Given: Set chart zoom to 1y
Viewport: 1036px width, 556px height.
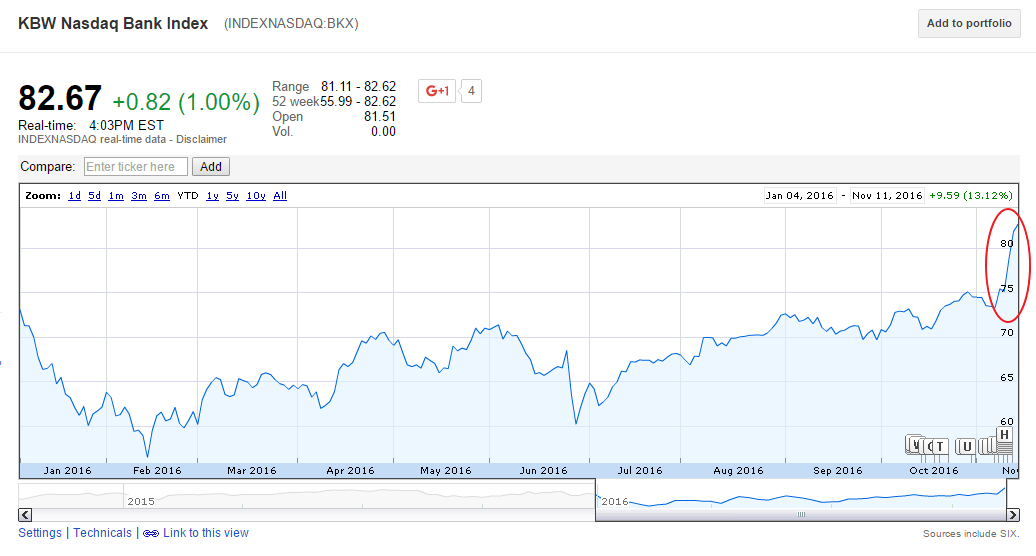Looking at the screenshot, I should pyautogui.click(x=212, y=195).
